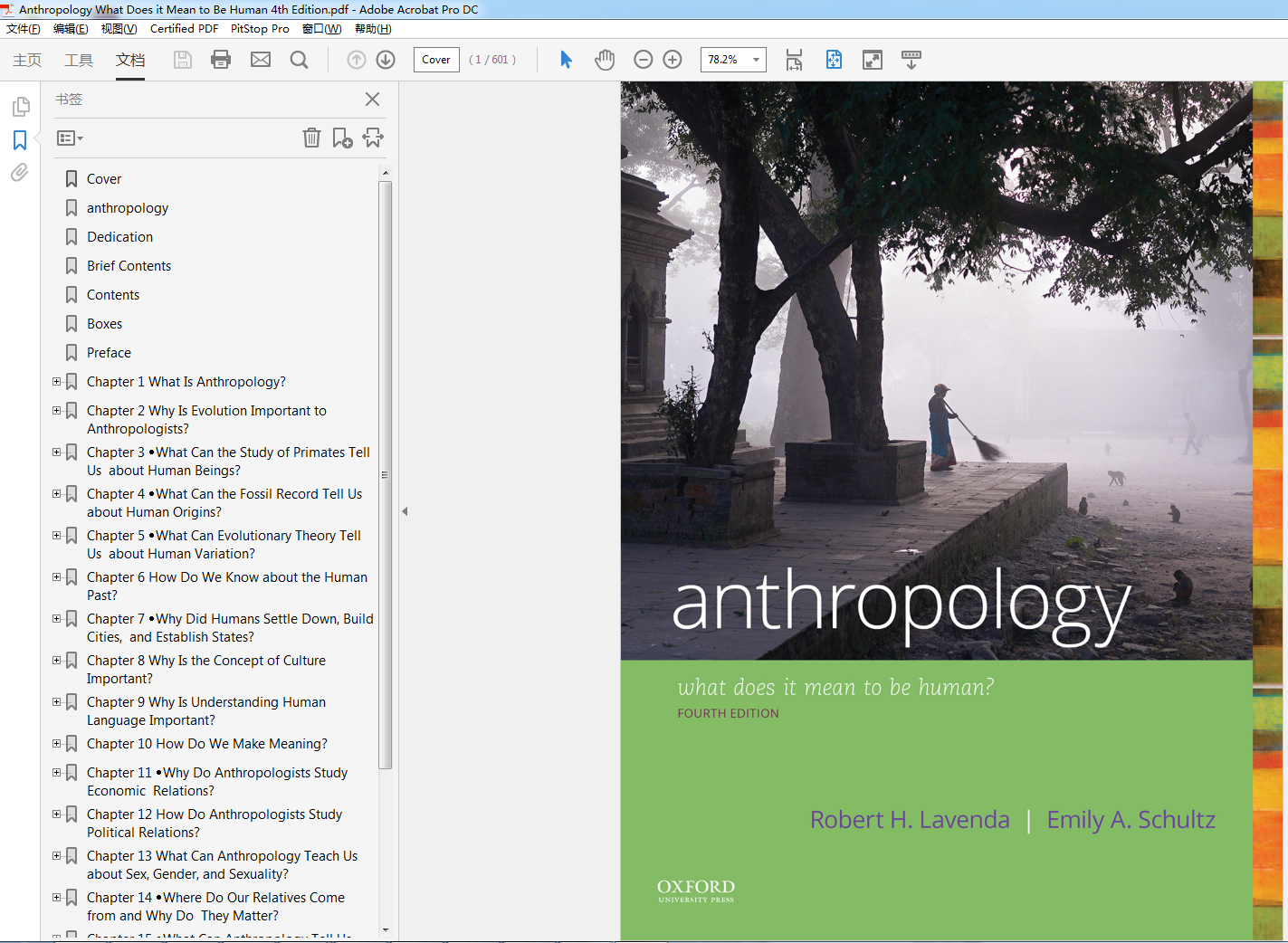This screenshot has height=943, width=1288.
Task: Open the attachments paperclip panel
Action: tap(20, 173)
